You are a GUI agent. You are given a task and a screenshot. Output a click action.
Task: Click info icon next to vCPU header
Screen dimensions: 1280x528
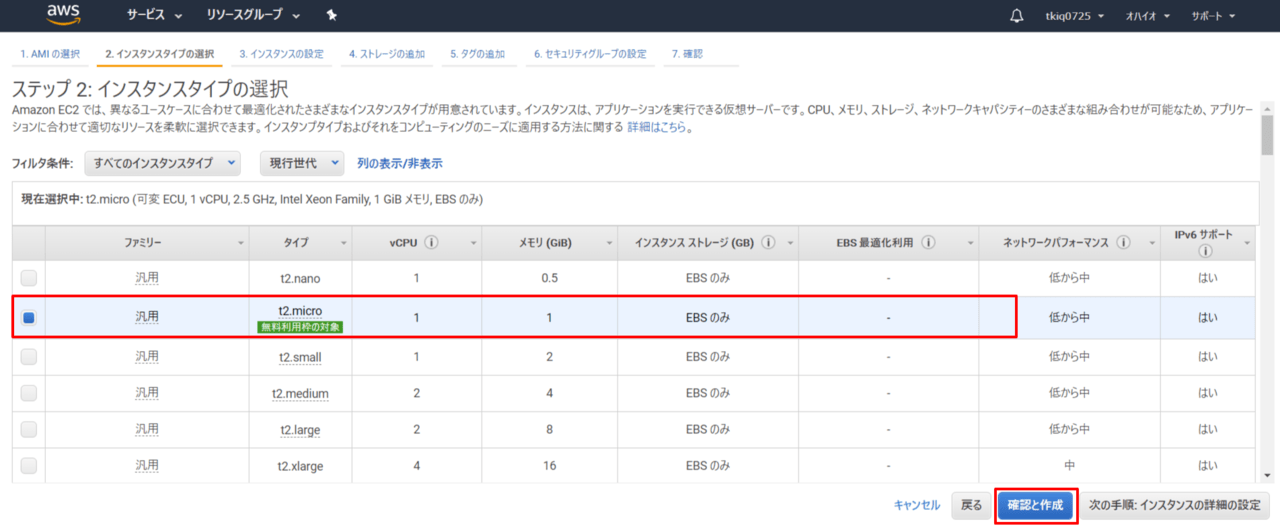pyautogui.click(x=432, y=243)
